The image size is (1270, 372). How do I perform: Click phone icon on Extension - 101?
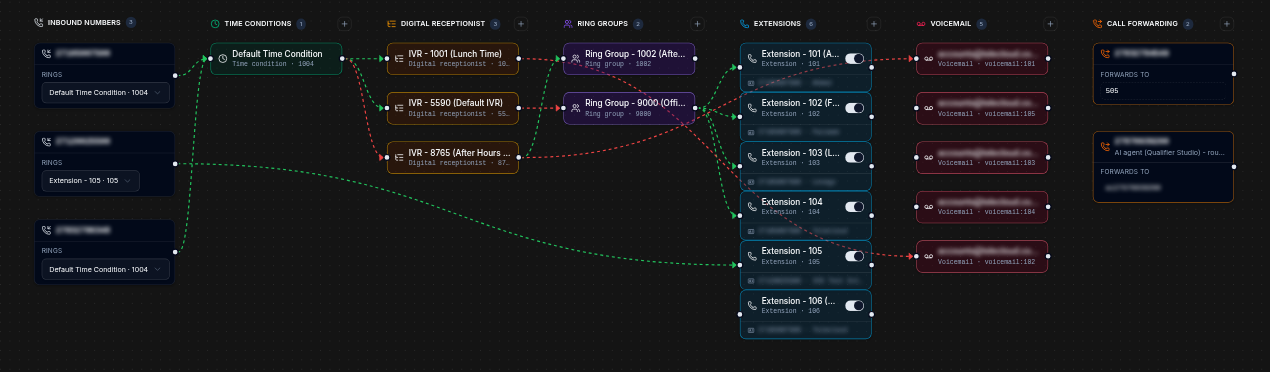point(752,58)
